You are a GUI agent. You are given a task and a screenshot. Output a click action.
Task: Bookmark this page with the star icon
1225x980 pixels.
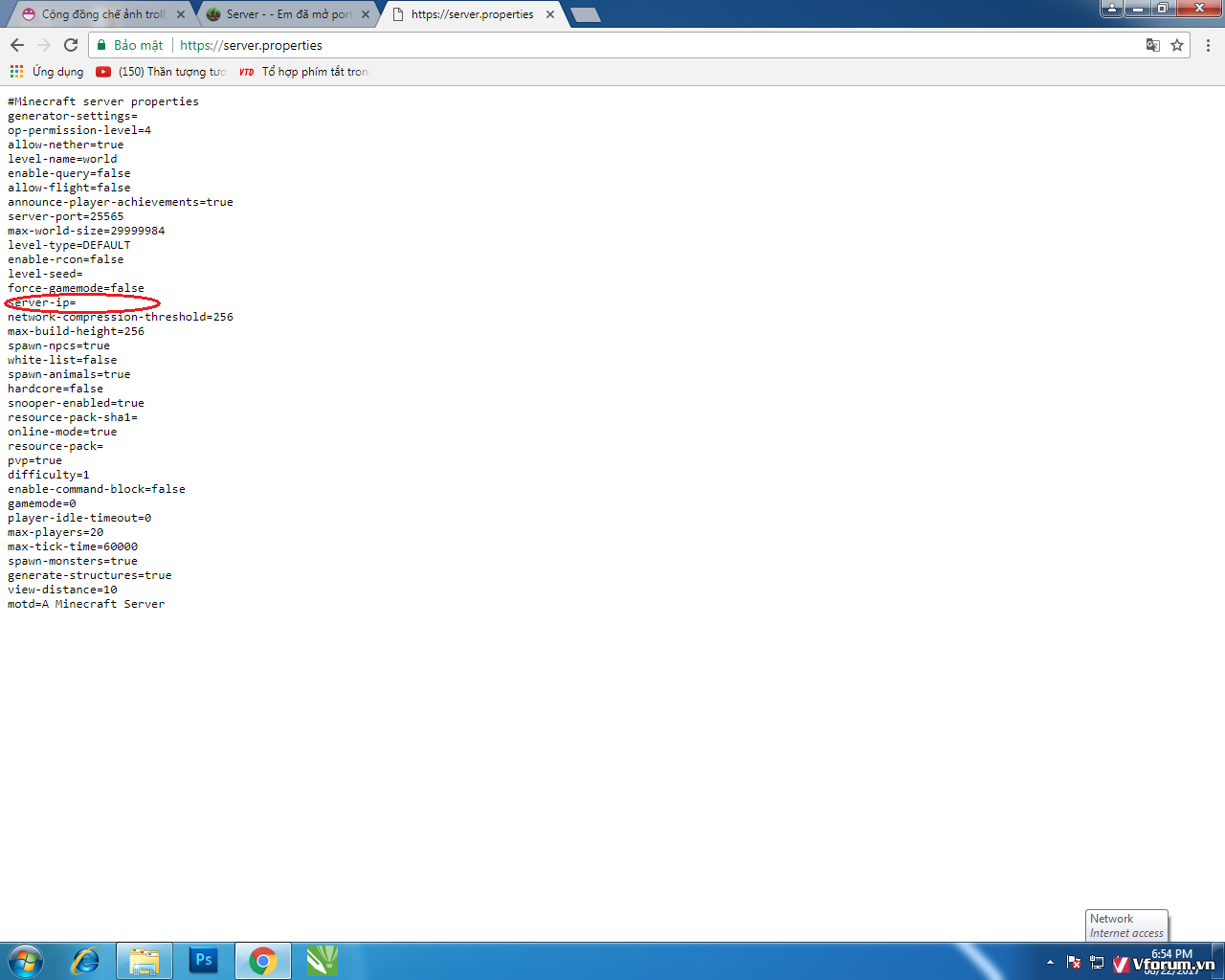click(1177, 45)
